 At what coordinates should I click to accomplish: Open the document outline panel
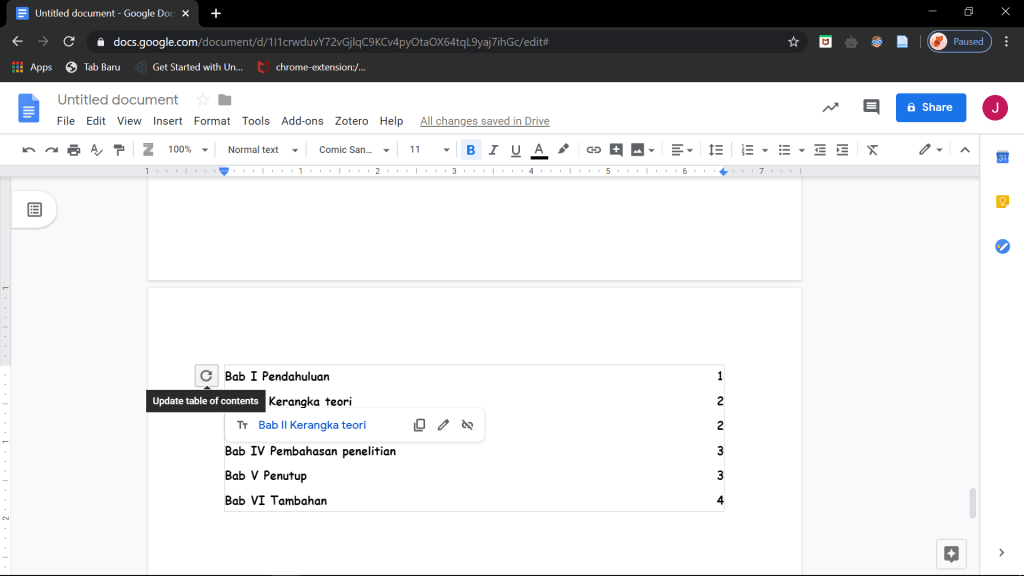coord(35,209)
